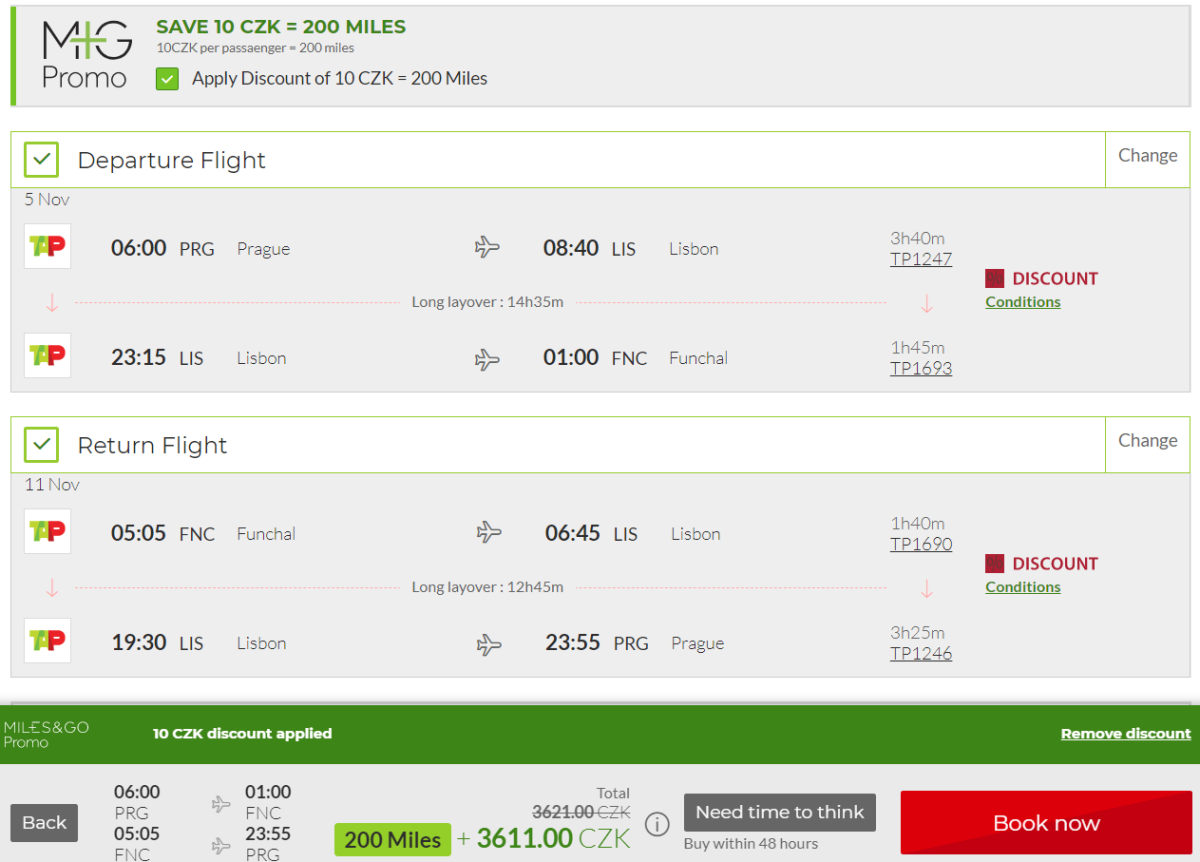Toggle the Departure Flight checkbox
The height and width of the screenshot is (862, 1200).
tap(42, 160)
